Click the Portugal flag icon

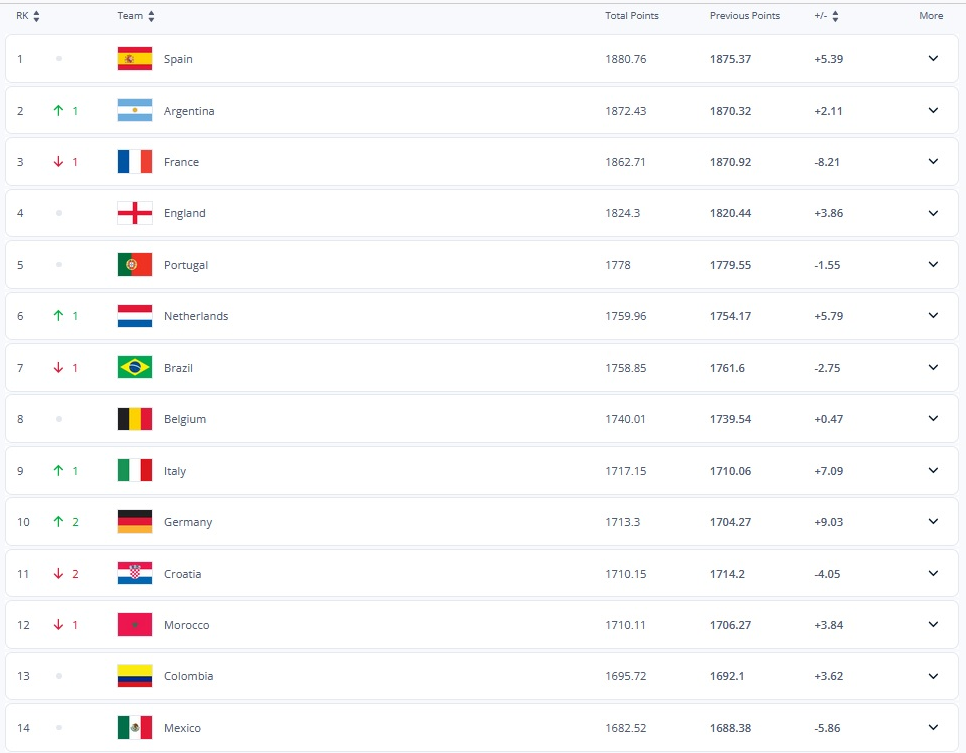pos(135,265)
